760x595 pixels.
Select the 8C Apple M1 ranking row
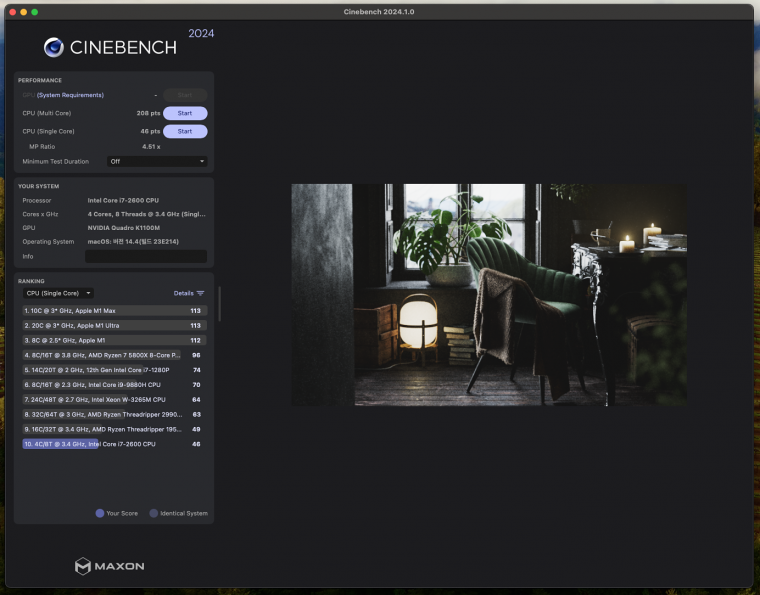[x=115, y=340]
